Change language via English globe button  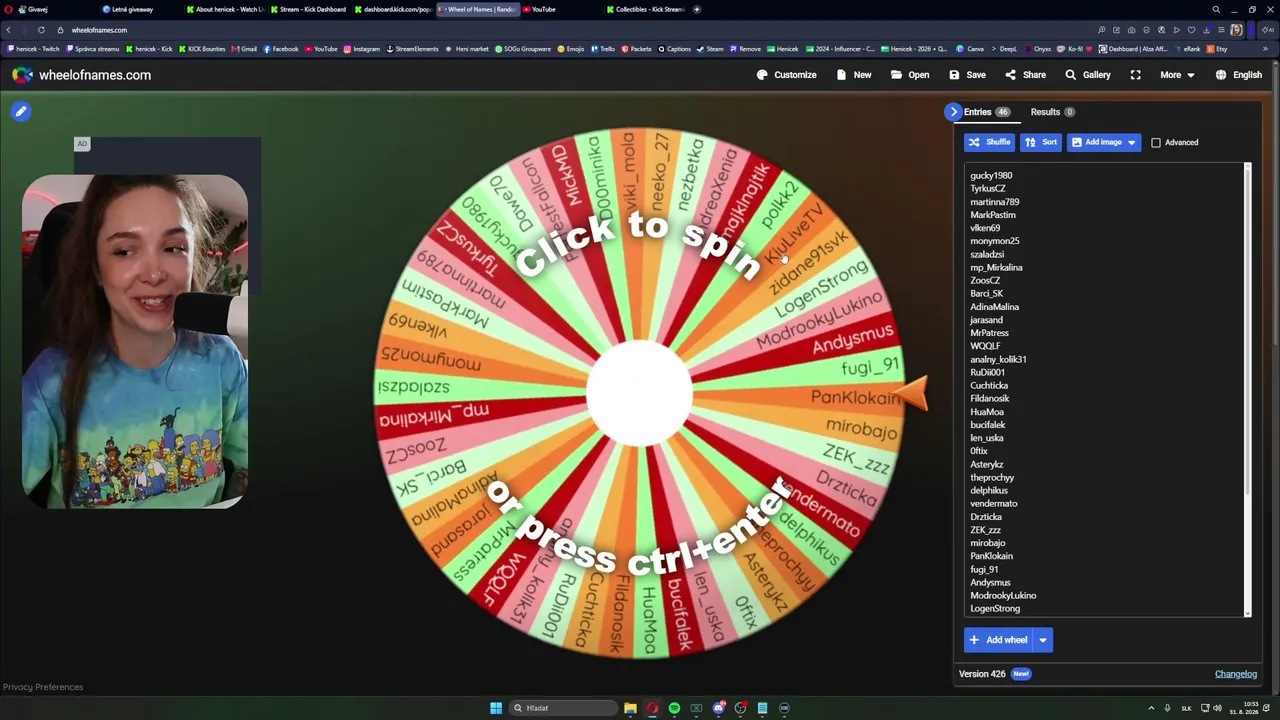coord(1238,75)
